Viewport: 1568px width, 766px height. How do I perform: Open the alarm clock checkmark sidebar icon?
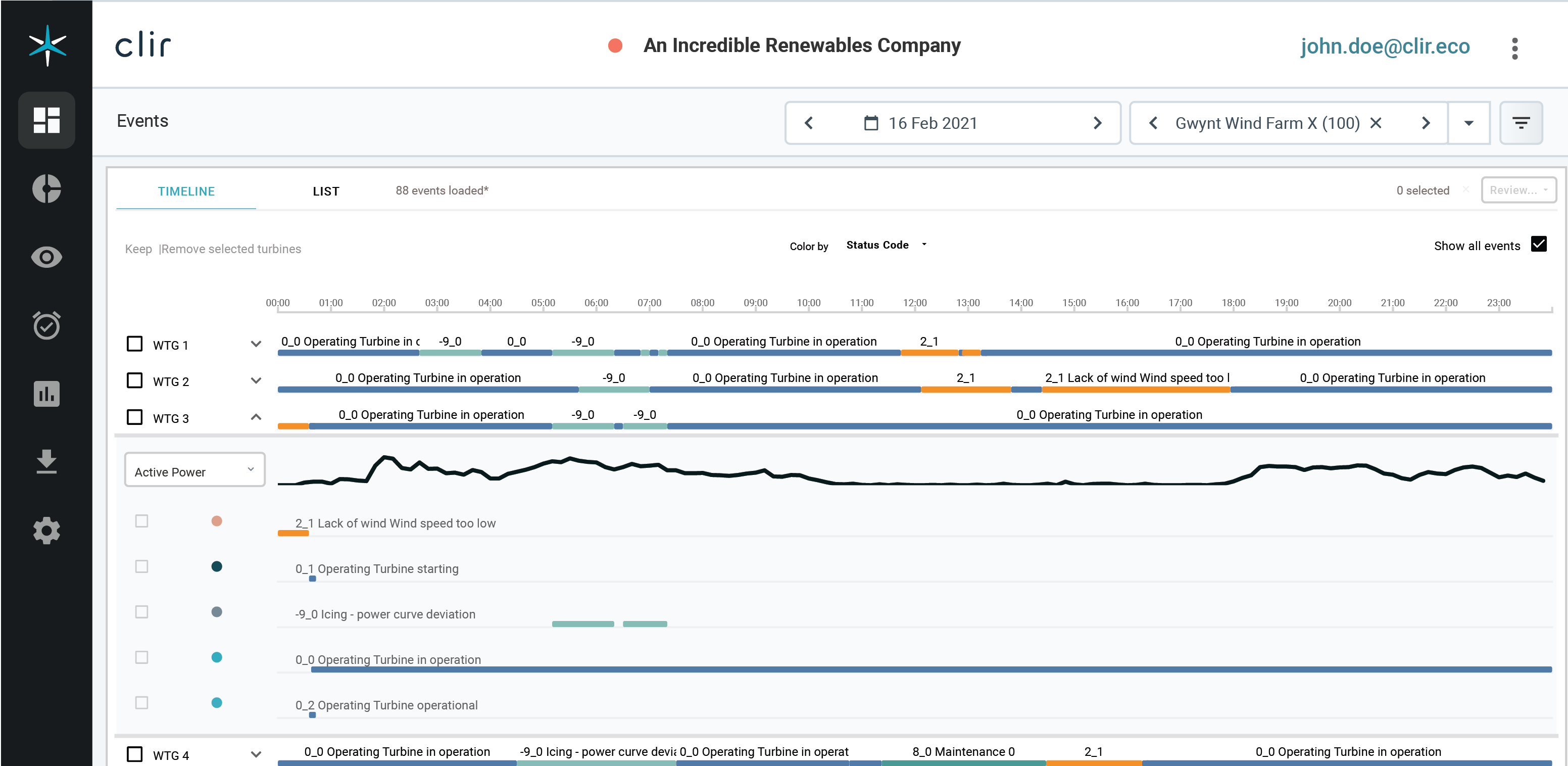click(x=46, y=325)
